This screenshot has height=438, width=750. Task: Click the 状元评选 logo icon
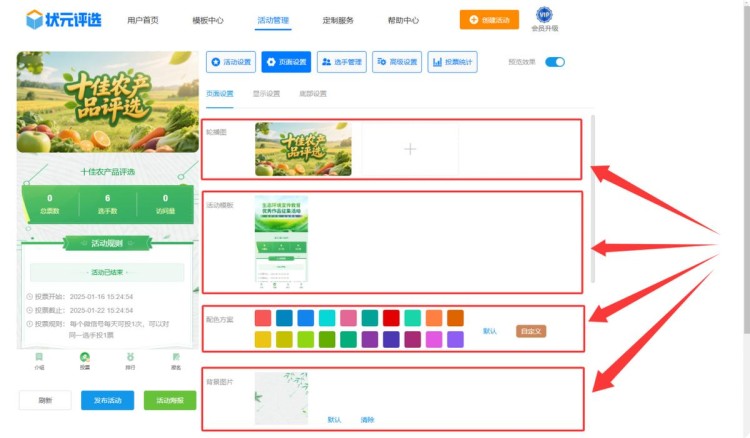[35, 19]
